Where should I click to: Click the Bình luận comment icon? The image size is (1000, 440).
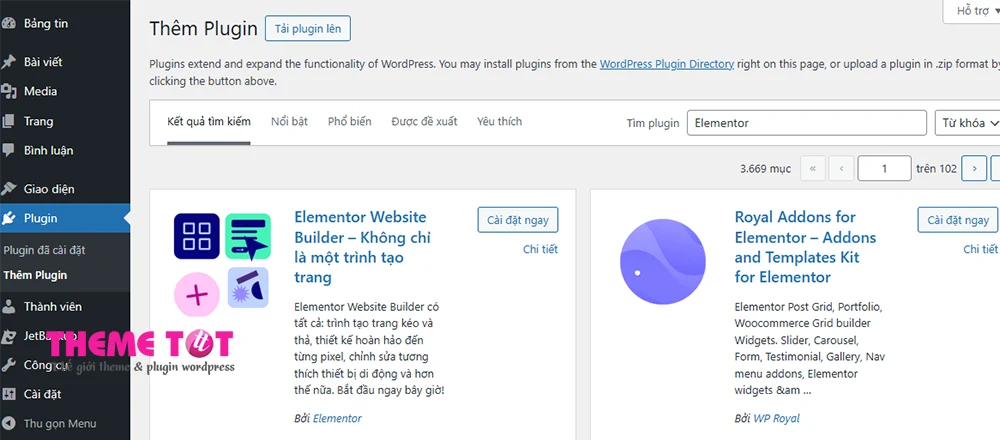(8, 150)
